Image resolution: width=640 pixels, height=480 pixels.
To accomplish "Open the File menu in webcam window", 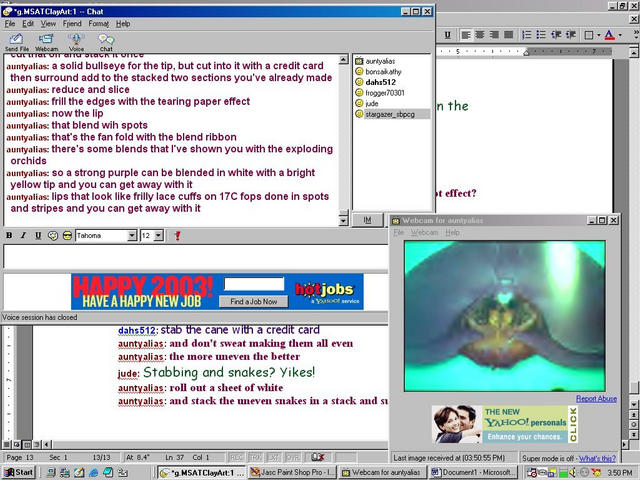I will coord(398,233).
